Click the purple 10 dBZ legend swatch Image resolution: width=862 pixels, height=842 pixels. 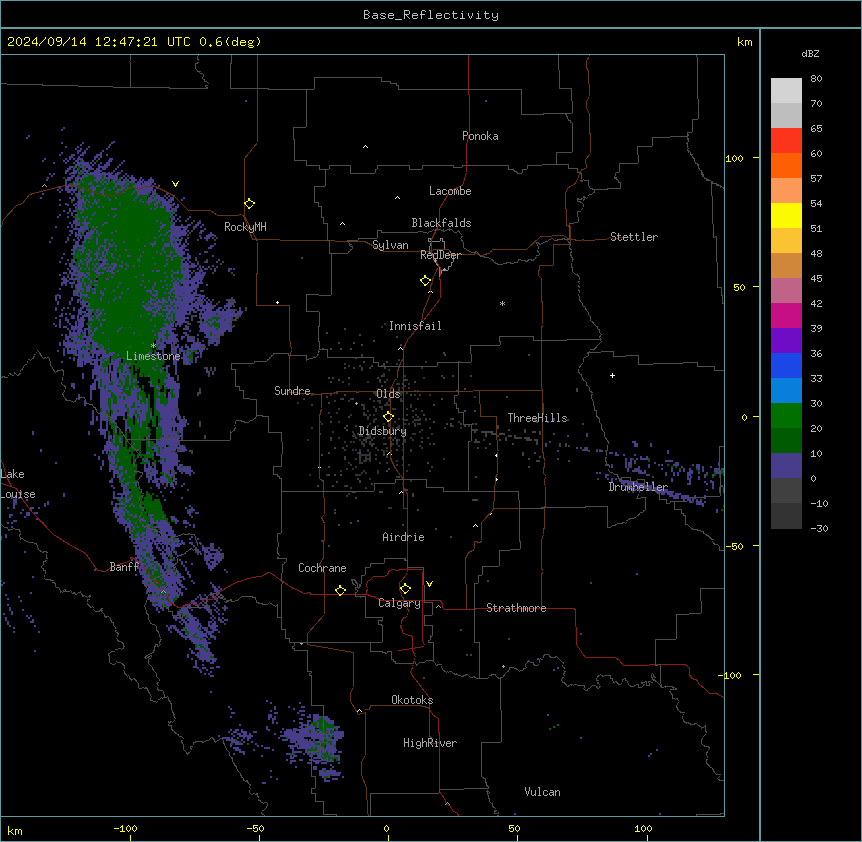786,466
